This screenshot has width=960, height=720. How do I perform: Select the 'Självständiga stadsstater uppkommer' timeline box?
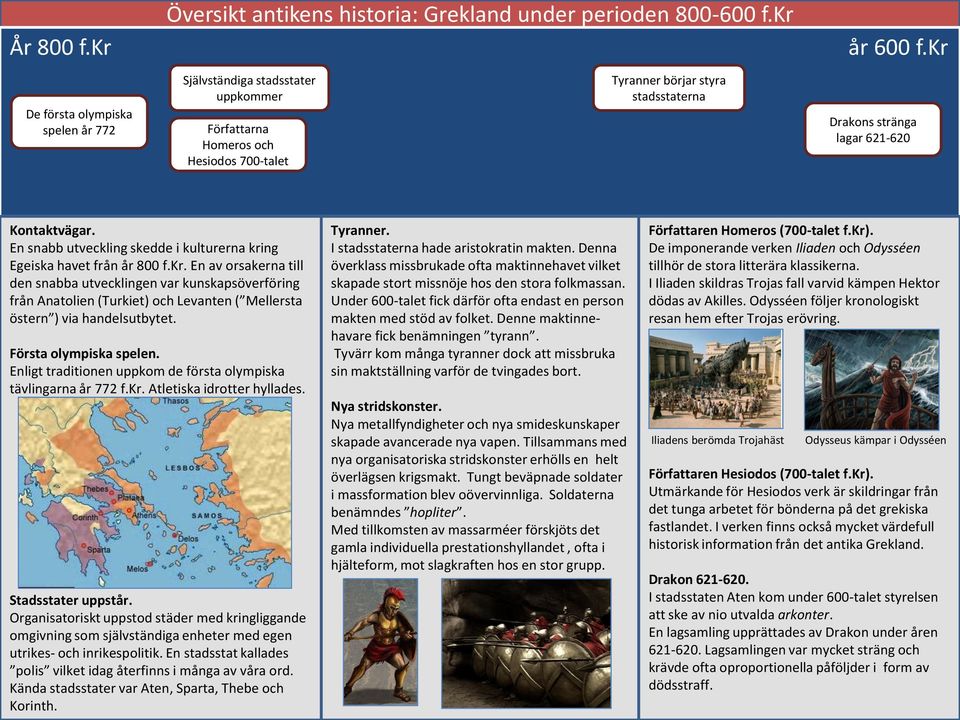[249, 88]
